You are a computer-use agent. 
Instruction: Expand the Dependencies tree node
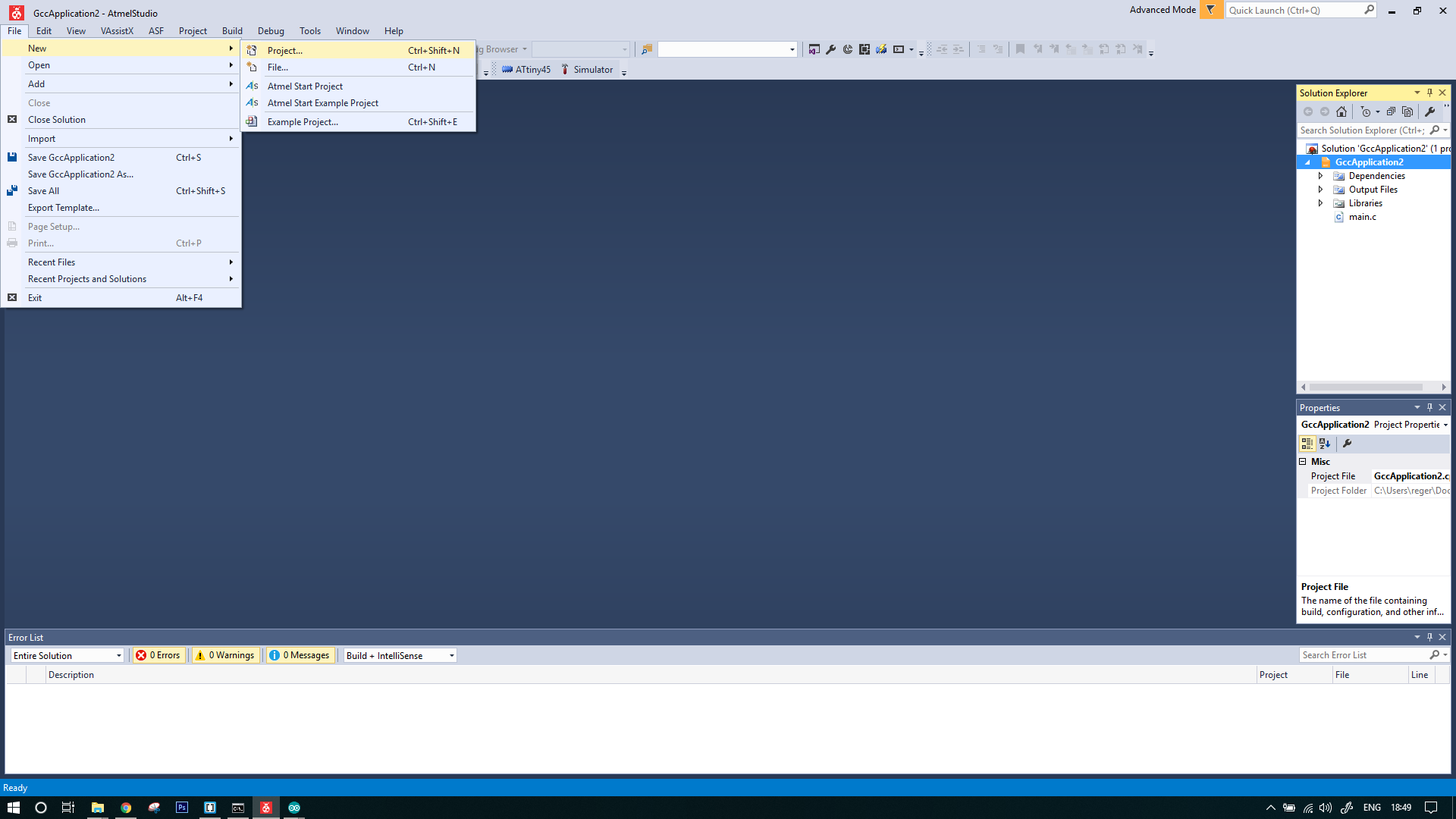point(1320,176)
